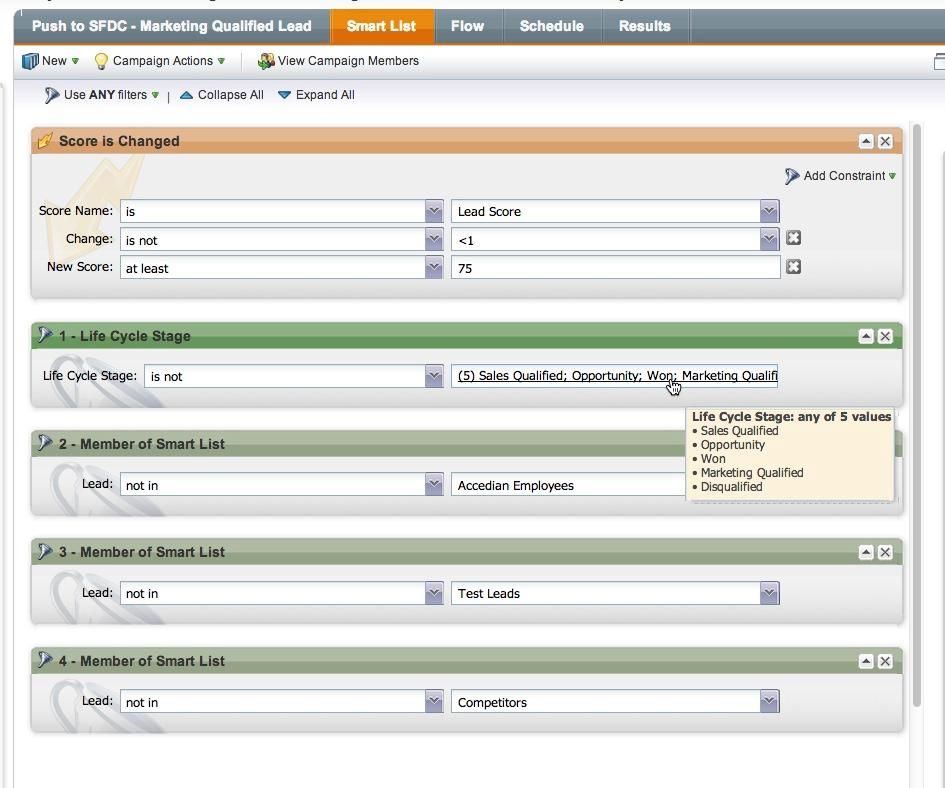The width and height of the screenshot is (945, 788).
Task: Open the Push to SFDC campaign tab
Action: point(172,27)
